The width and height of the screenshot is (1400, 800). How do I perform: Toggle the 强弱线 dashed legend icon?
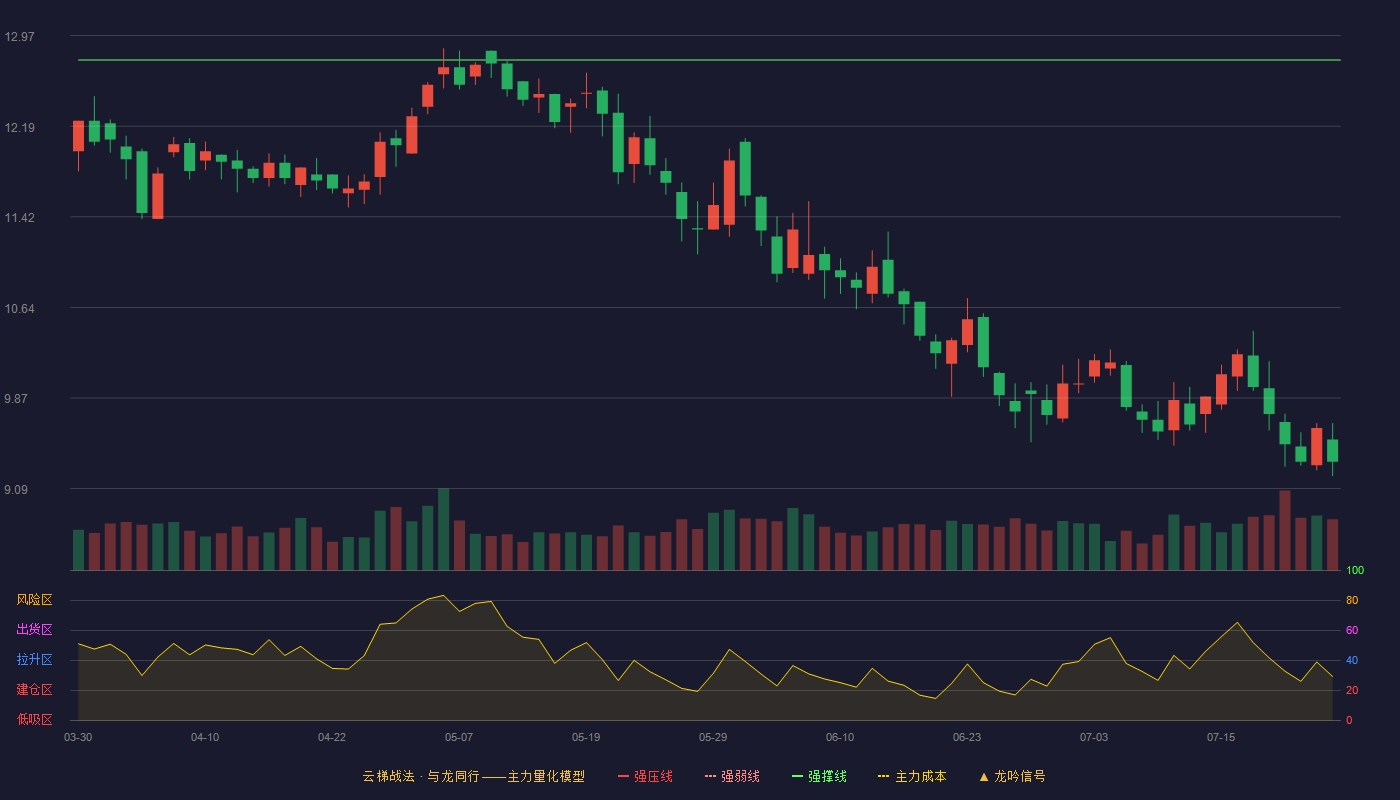pos(710,776)
